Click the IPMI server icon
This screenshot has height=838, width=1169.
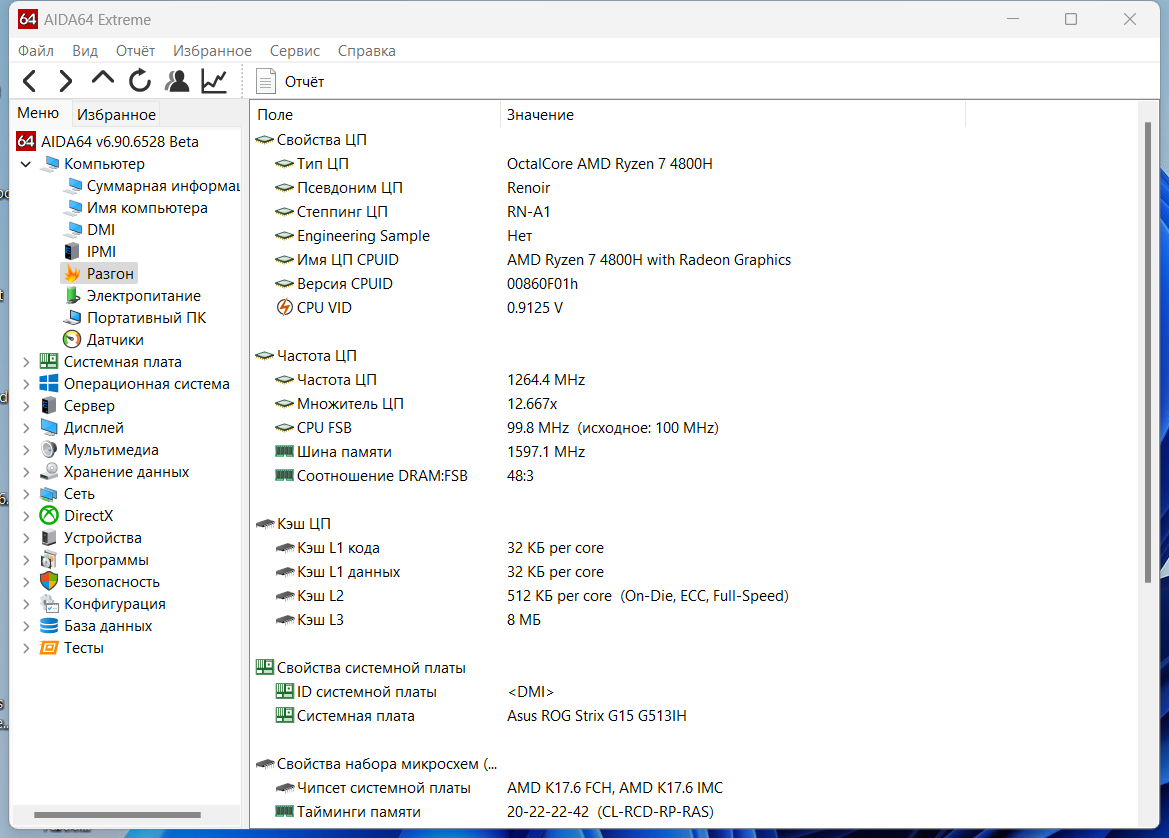[72, 251]
